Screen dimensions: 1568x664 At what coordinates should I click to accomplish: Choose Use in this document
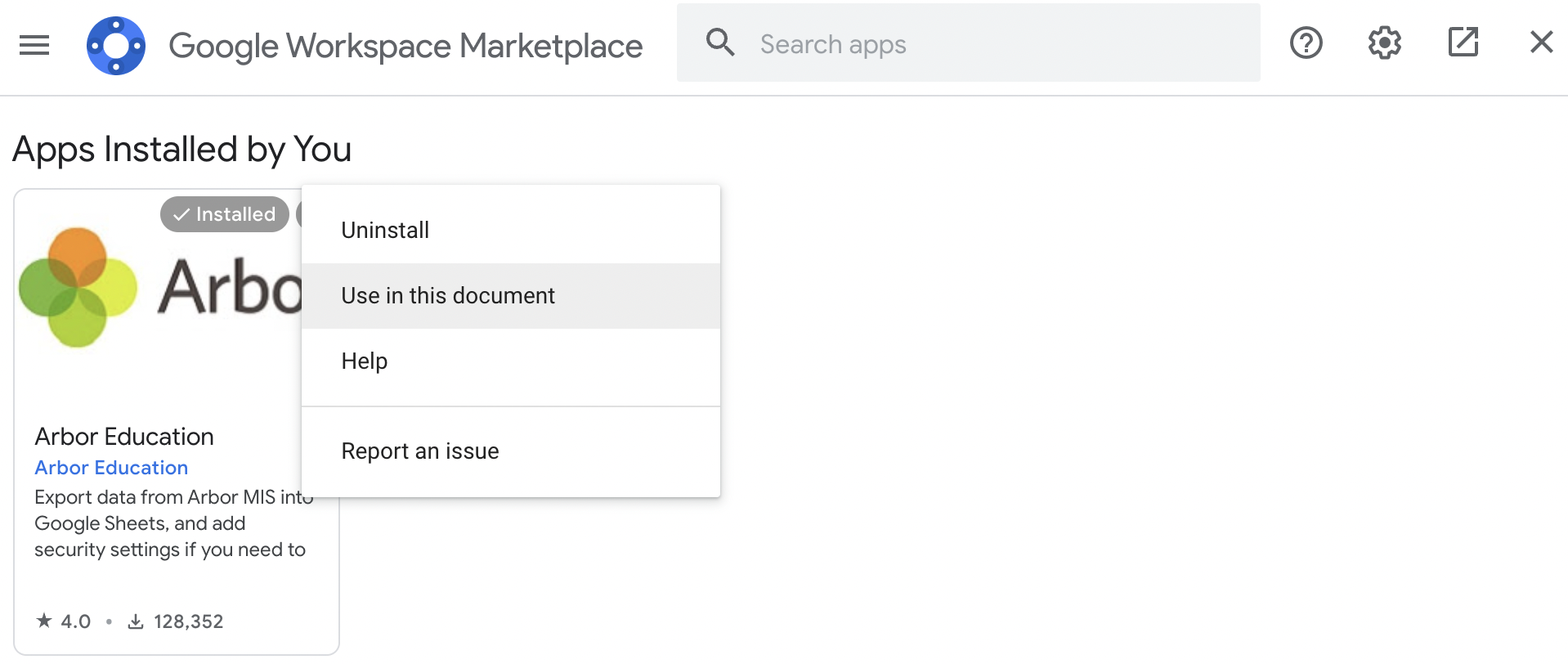tap(448, 296)
